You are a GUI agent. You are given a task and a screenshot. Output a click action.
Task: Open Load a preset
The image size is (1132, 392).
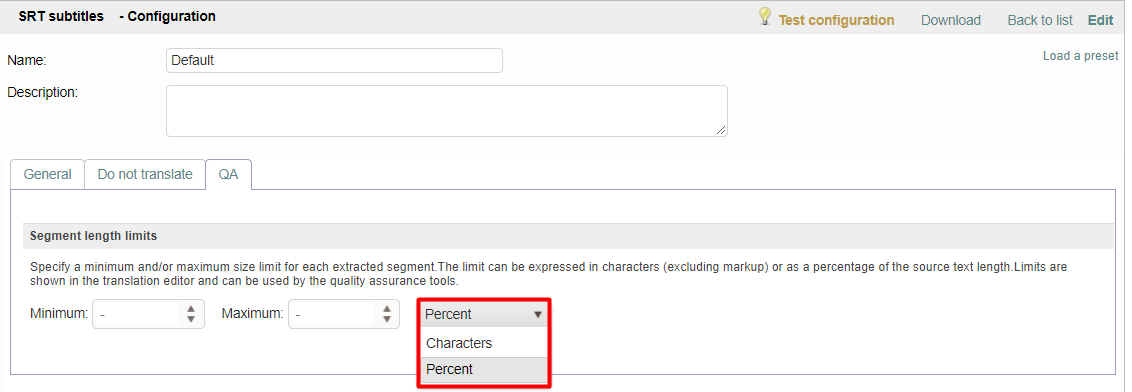tap(1080, 56)
